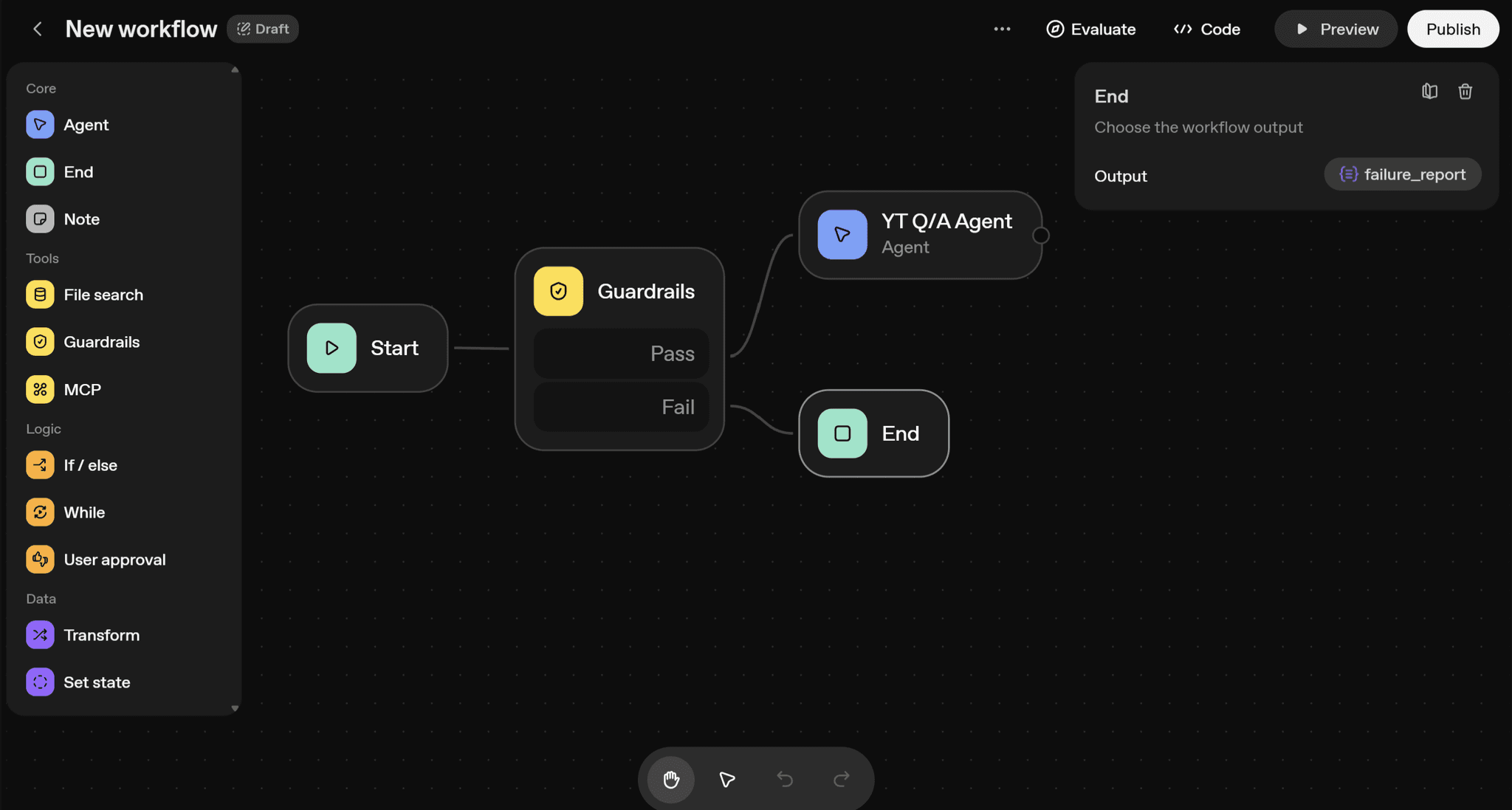
Task: Click the Publish button
Action: [1452, 29]
